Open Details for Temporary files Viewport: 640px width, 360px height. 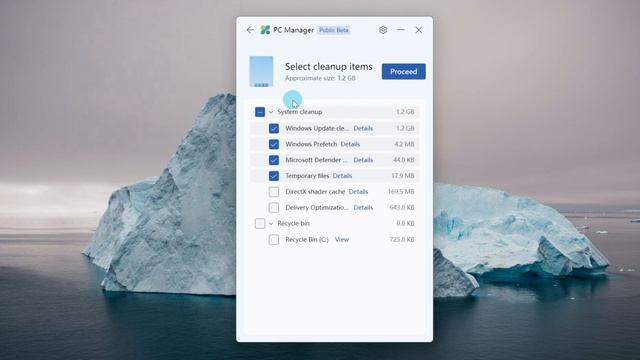click(x=342, y=176)
